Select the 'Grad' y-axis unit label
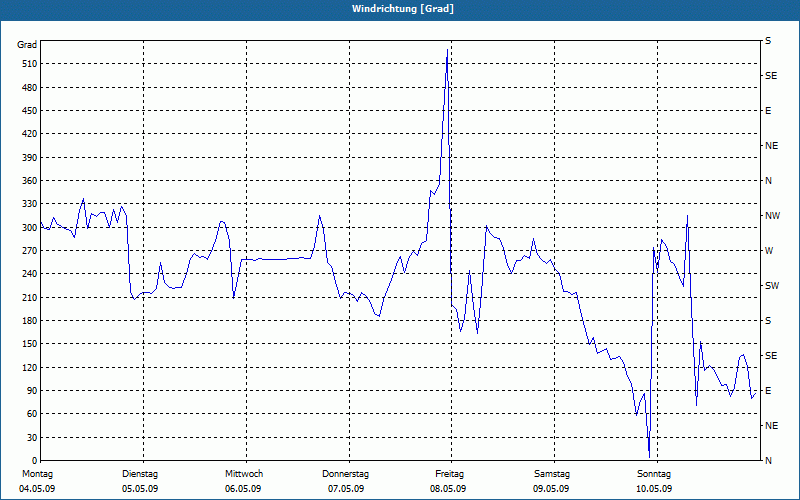The height and width of the screenshot is (500, 800). [27, 45]
